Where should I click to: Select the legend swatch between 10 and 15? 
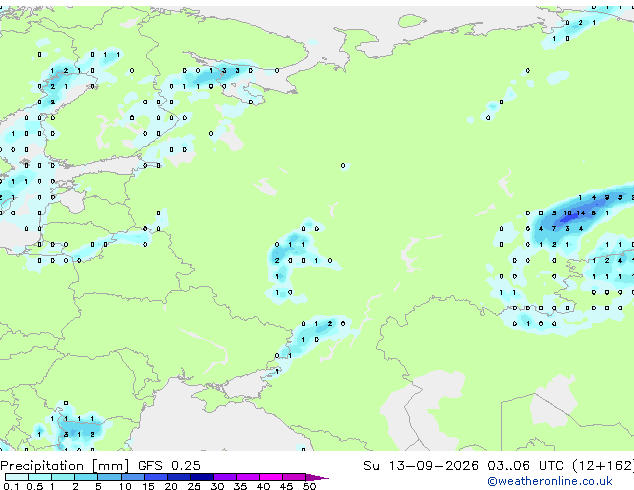click(133, 477)
